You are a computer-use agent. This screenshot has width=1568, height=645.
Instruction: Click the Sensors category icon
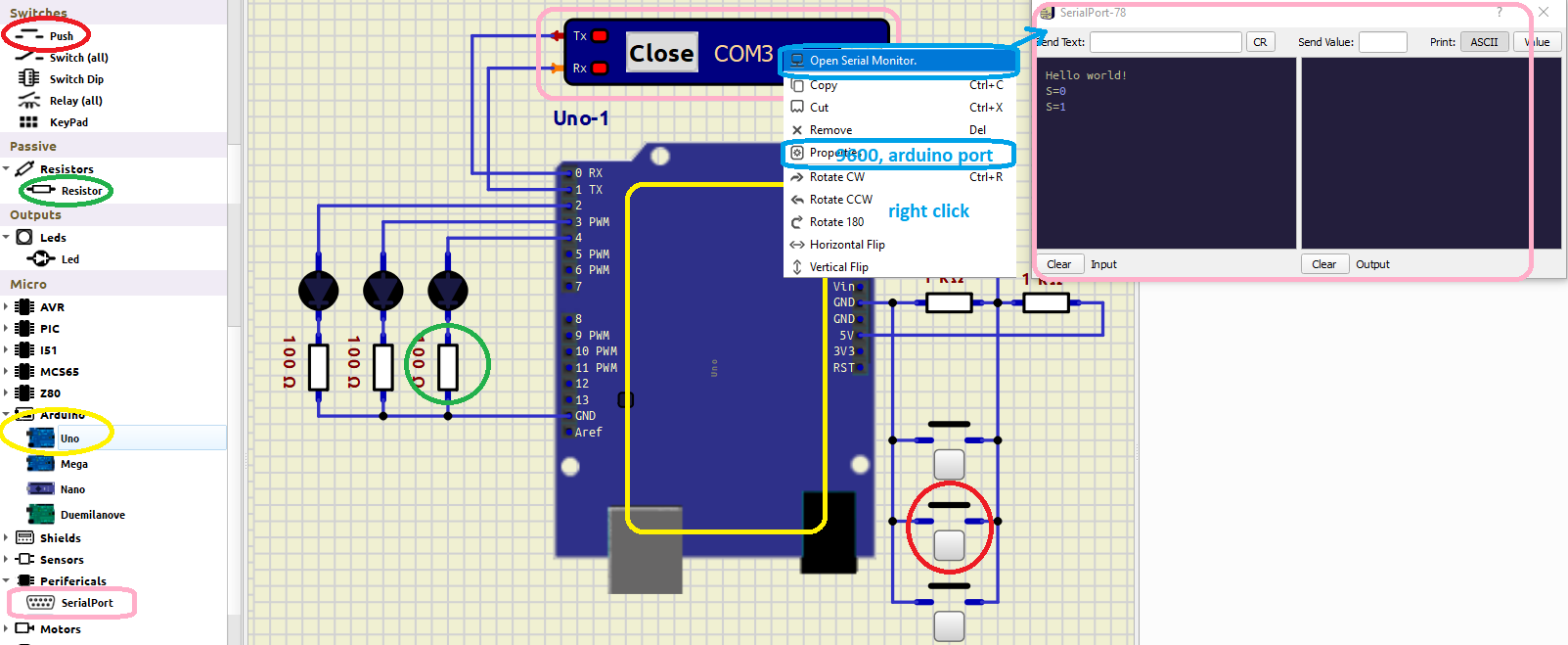tap(24, 560)
